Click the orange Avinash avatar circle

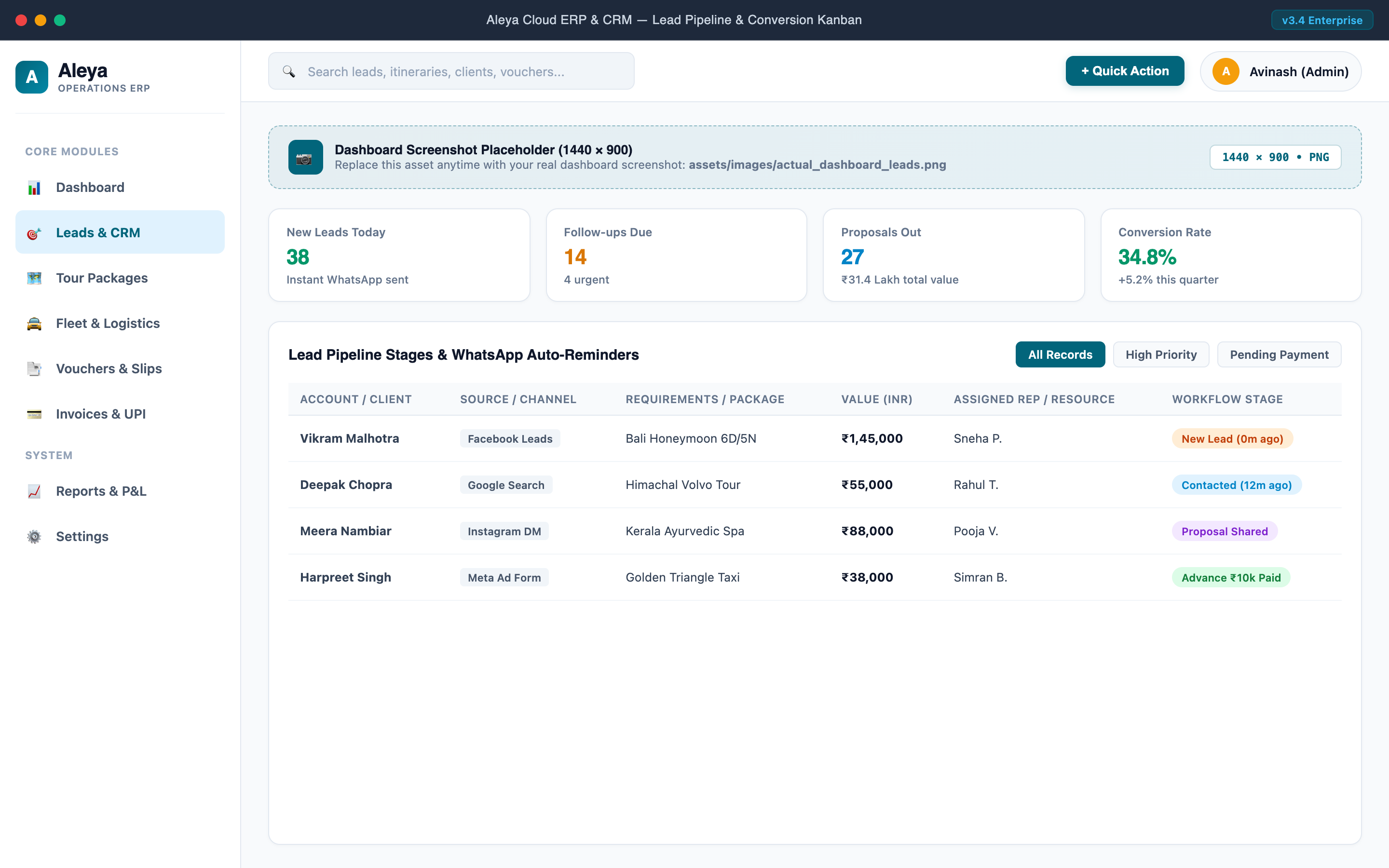pyautogui.click(x=1226, y=72)
